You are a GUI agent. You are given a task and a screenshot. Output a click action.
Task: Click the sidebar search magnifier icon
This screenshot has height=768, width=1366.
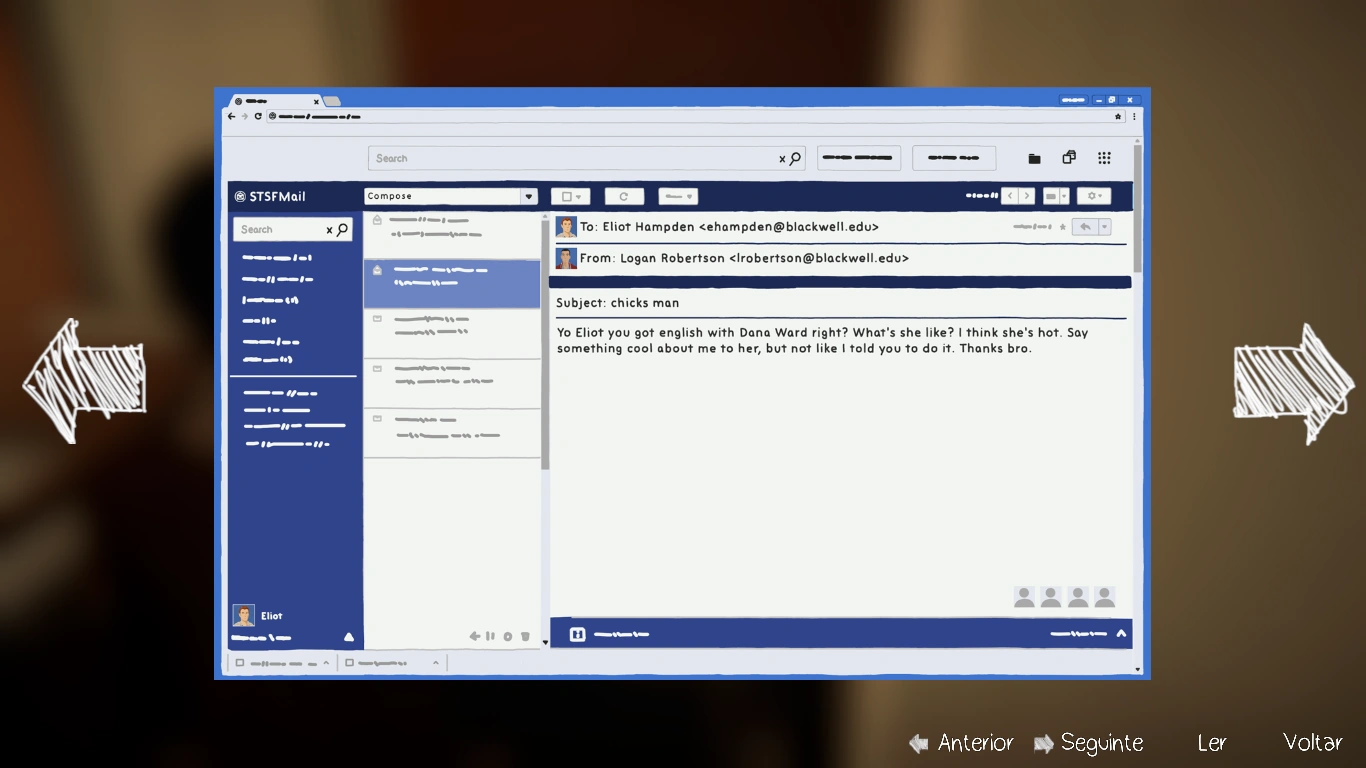(342, 229)
